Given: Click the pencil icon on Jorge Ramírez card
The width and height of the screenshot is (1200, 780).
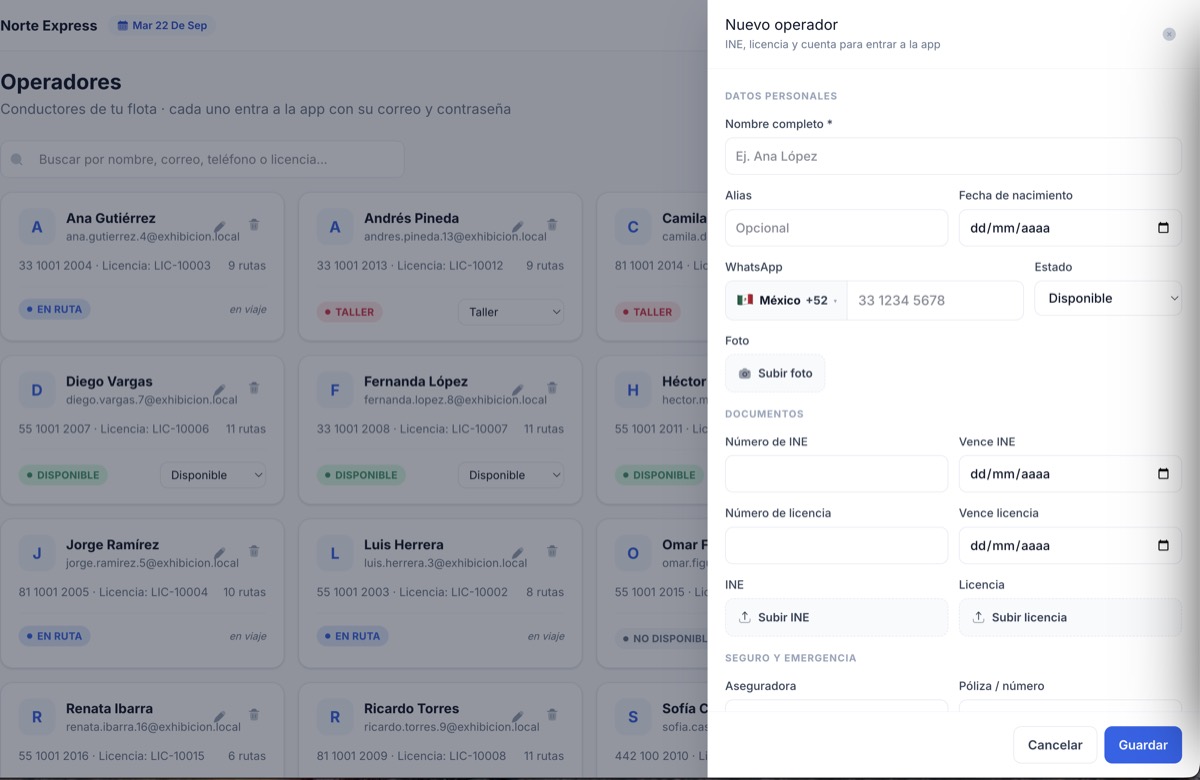Looking at the screenshot, I should (219, 552).
